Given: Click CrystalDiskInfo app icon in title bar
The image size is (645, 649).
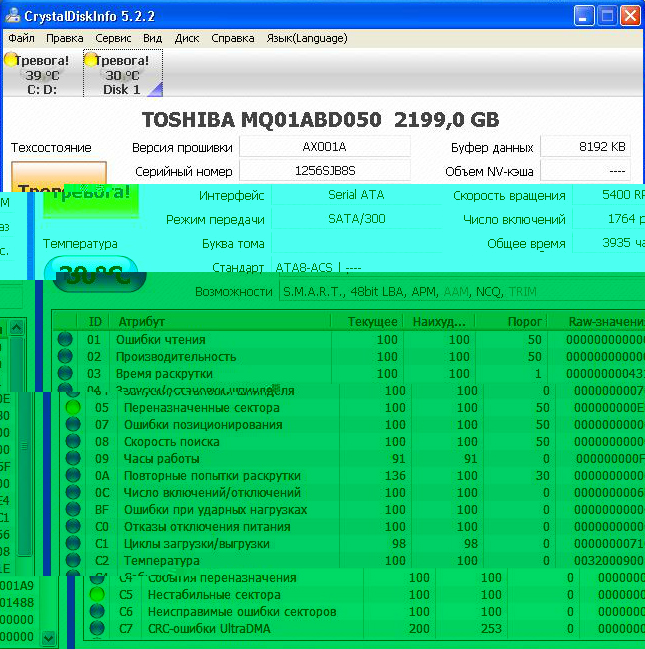Looking at the screenshot, I should click(13, 15).
